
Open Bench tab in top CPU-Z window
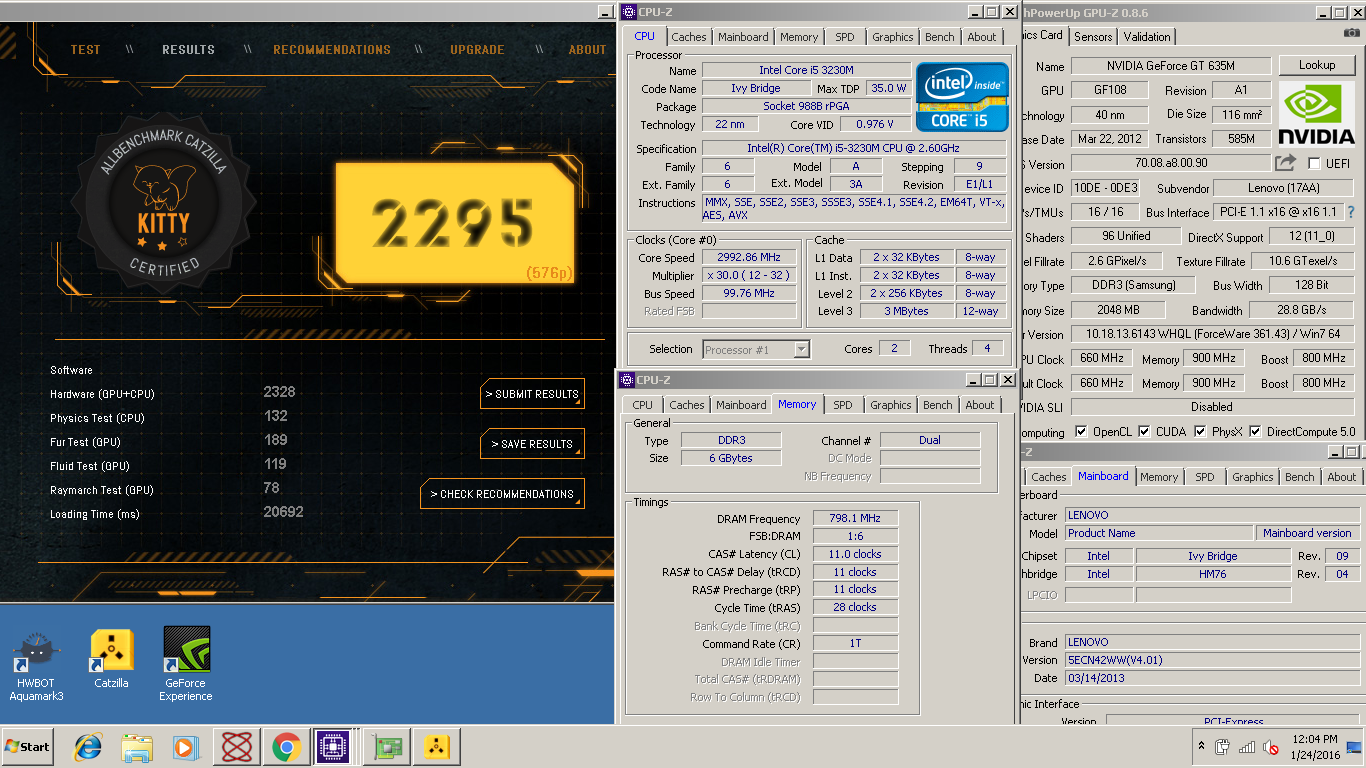pos(940,37)
